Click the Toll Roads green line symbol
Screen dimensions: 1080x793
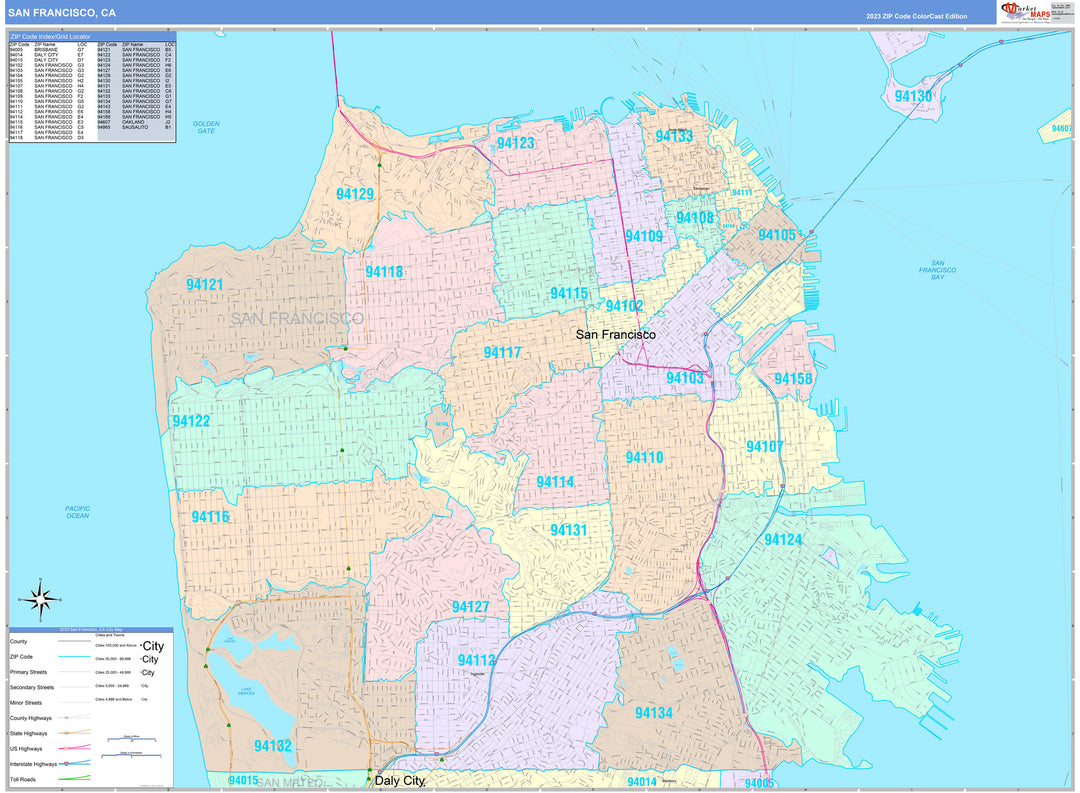(77, 776)
